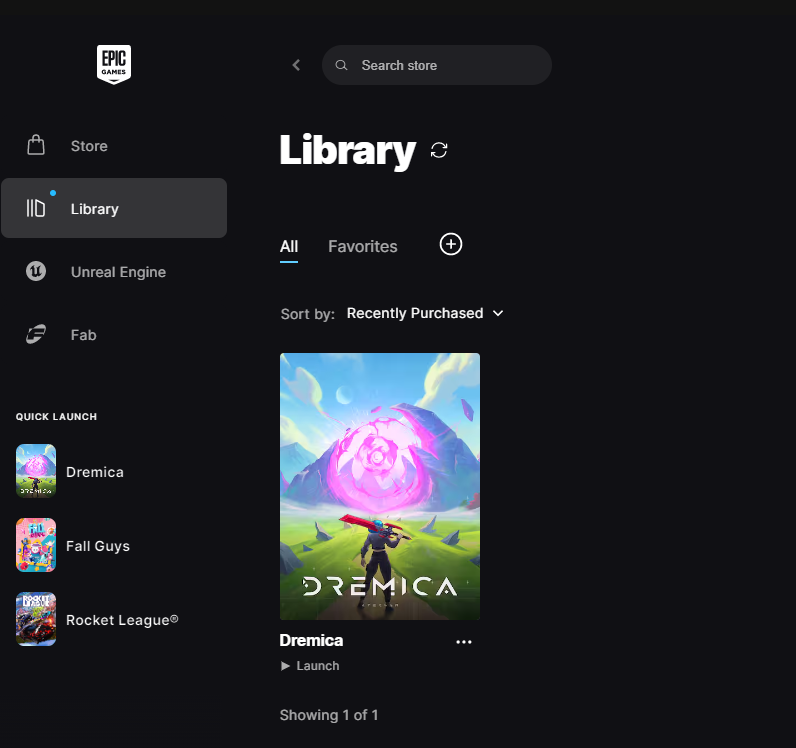796x748 pixels.
Task: Switch to the Favorites tab
Action: point(362,246)
